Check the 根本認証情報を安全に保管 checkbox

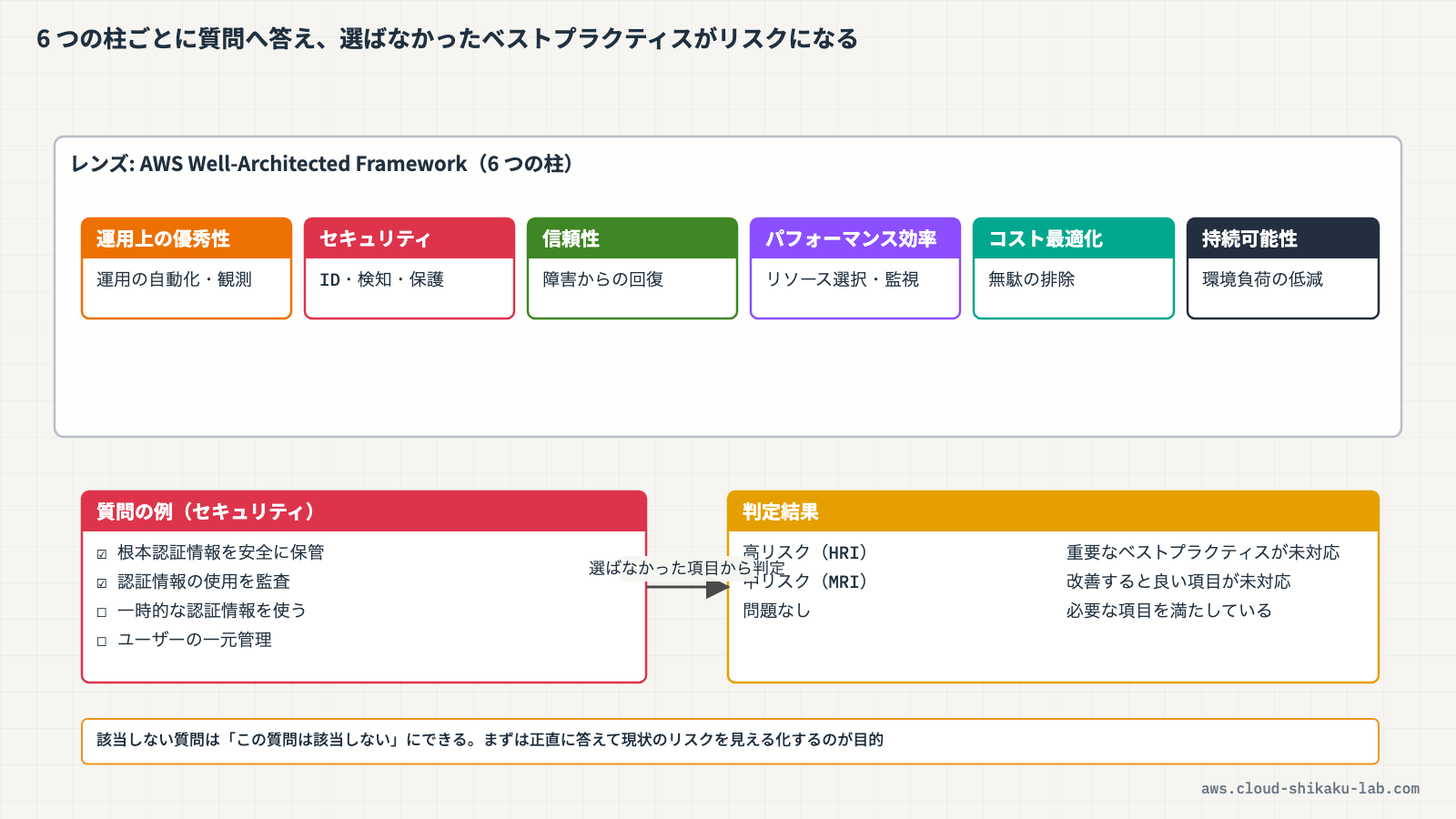coord(102,553)
